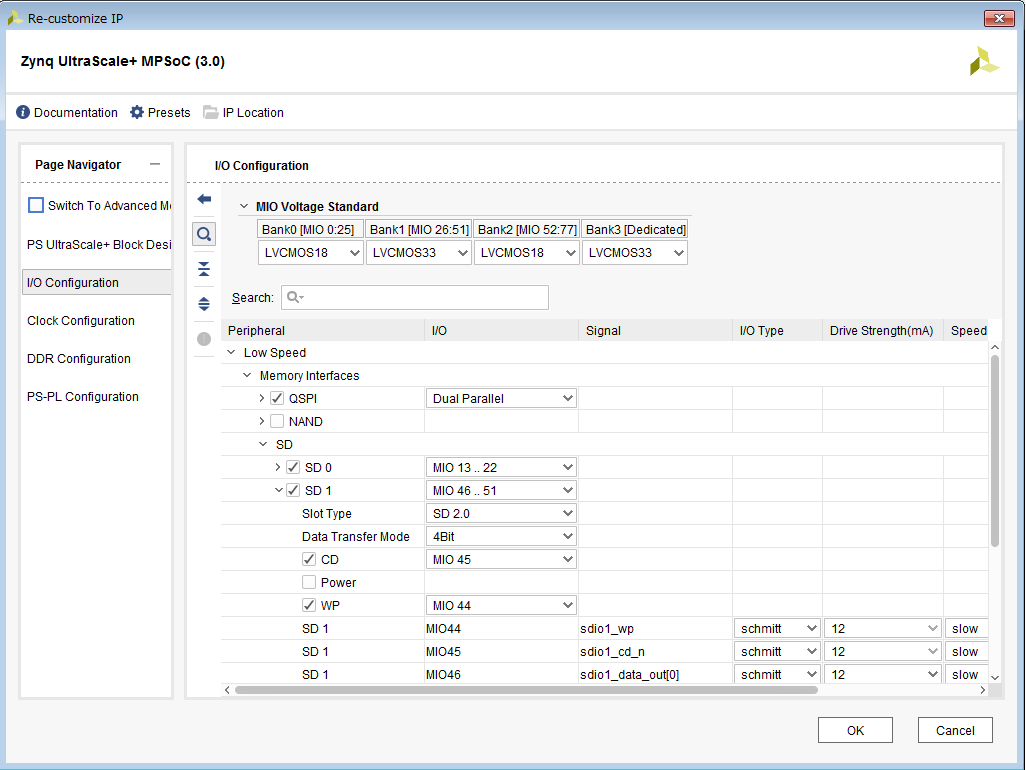
Task: Click the Signal column header
Action: (655, 330)
